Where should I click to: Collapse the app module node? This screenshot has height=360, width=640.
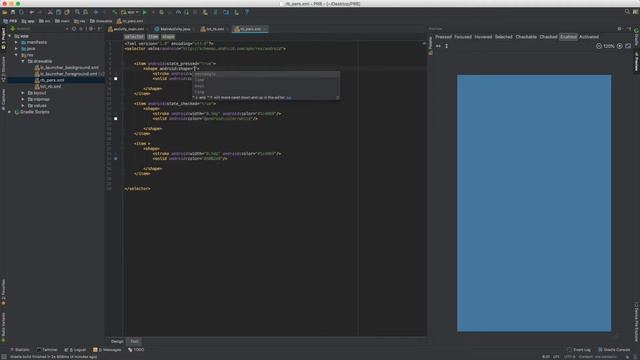[10, 36]
